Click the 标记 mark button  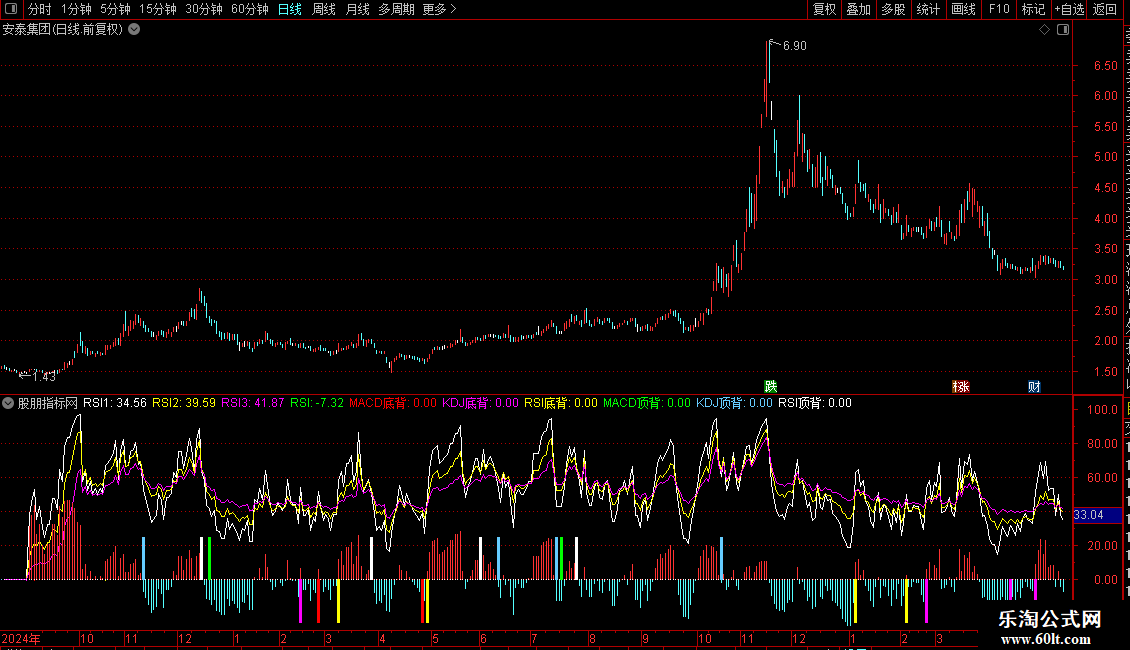pyautogui.click(x=1033, y=9)
